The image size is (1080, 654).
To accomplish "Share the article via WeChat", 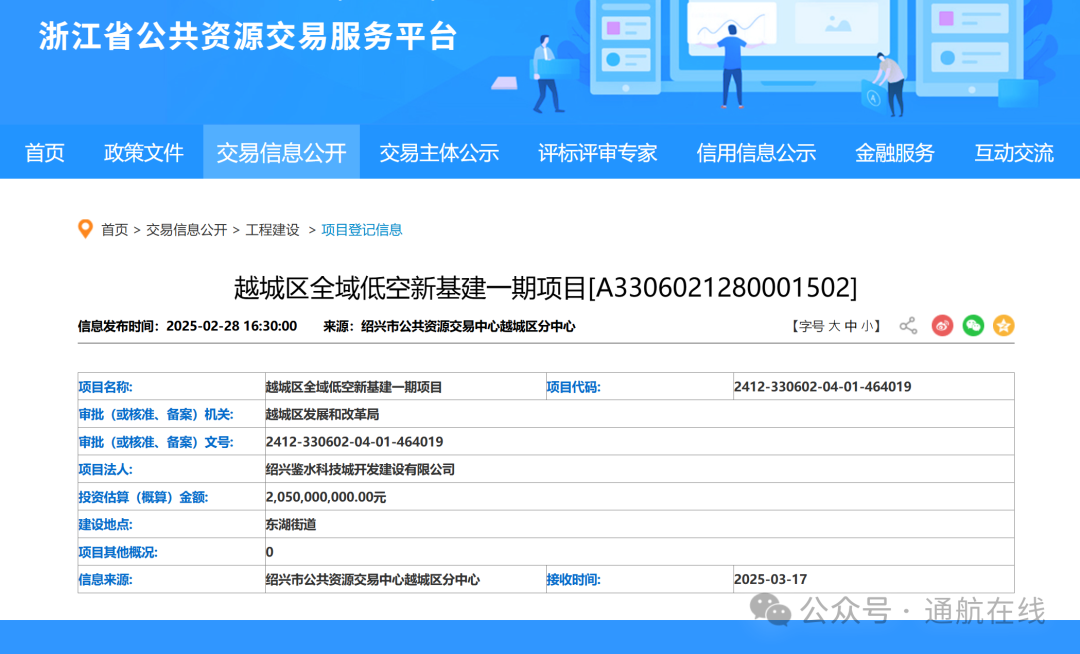I will pyautogui.click(x=973, y=325).
